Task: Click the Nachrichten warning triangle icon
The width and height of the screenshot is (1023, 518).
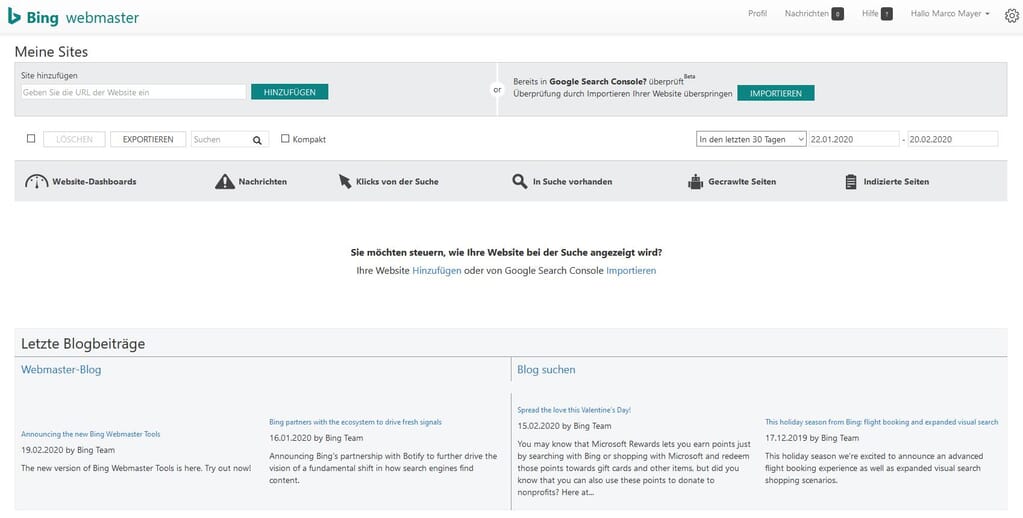Action: click(224, 181)
